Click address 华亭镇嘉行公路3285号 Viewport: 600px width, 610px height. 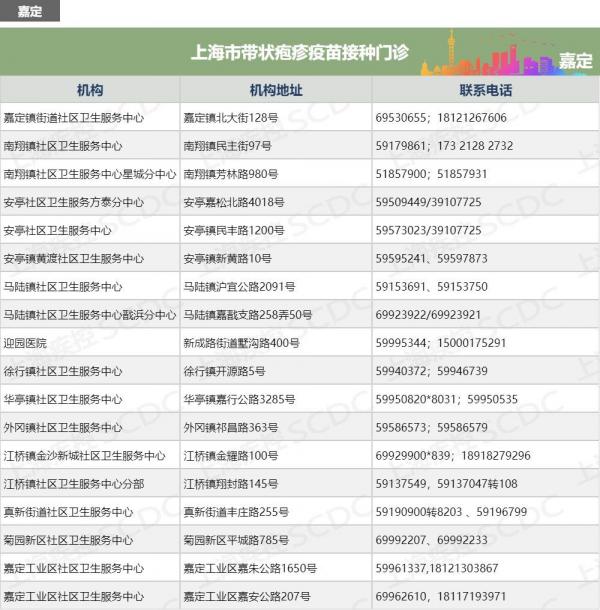click(x=239, y=400)
